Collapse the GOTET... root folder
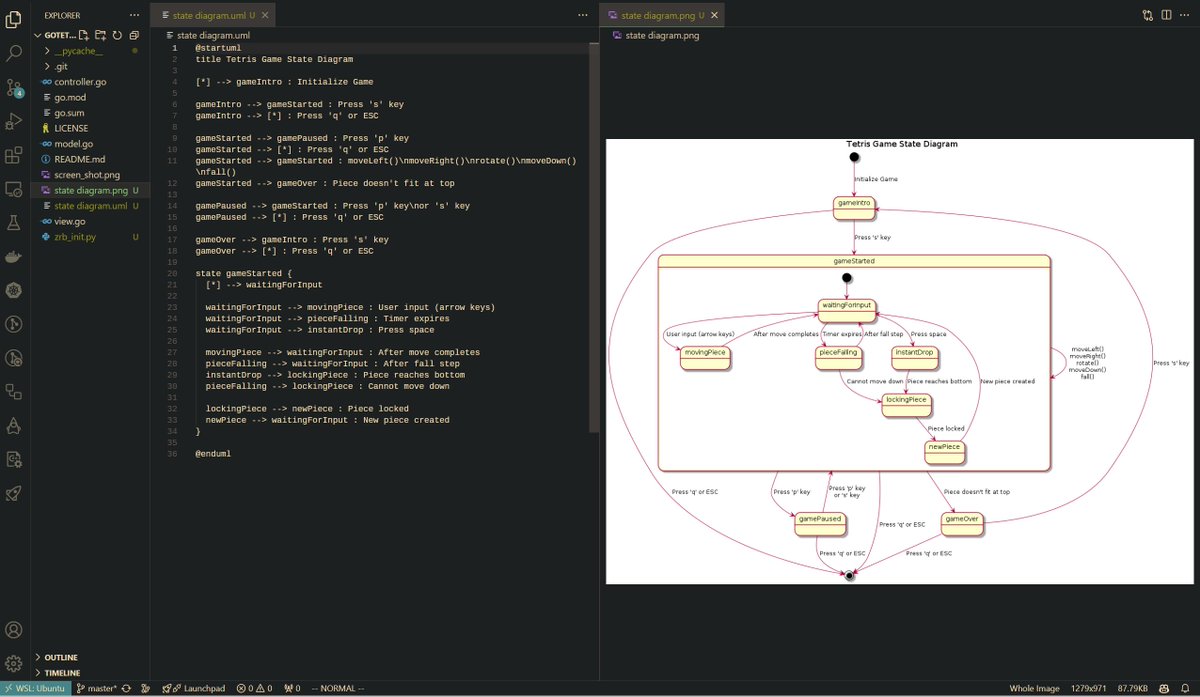The image size is (1200, 697). point(55,35)
